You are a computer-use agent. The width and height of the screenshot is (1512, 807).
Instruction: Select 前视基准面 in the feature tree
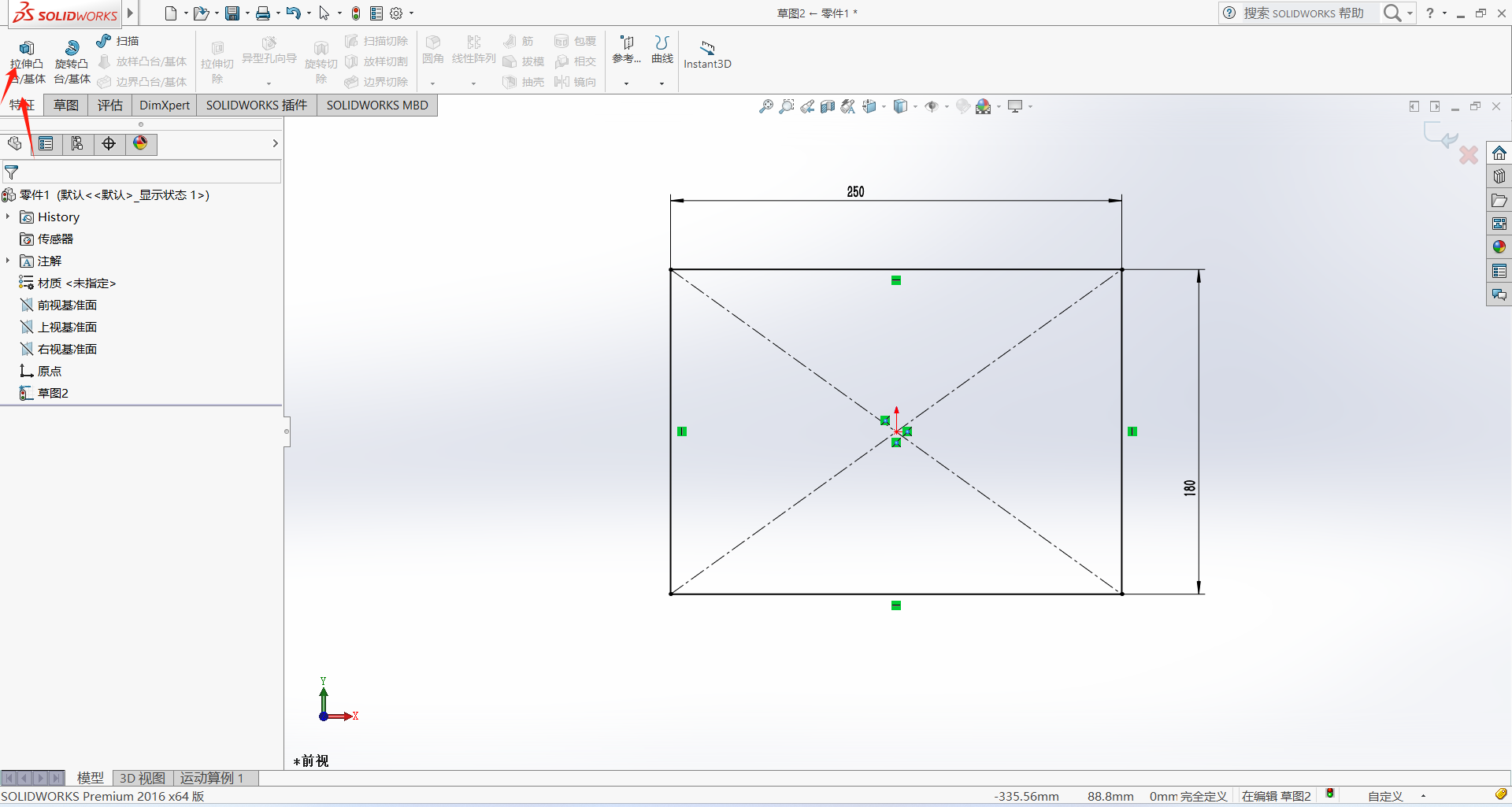click(67, 305)
